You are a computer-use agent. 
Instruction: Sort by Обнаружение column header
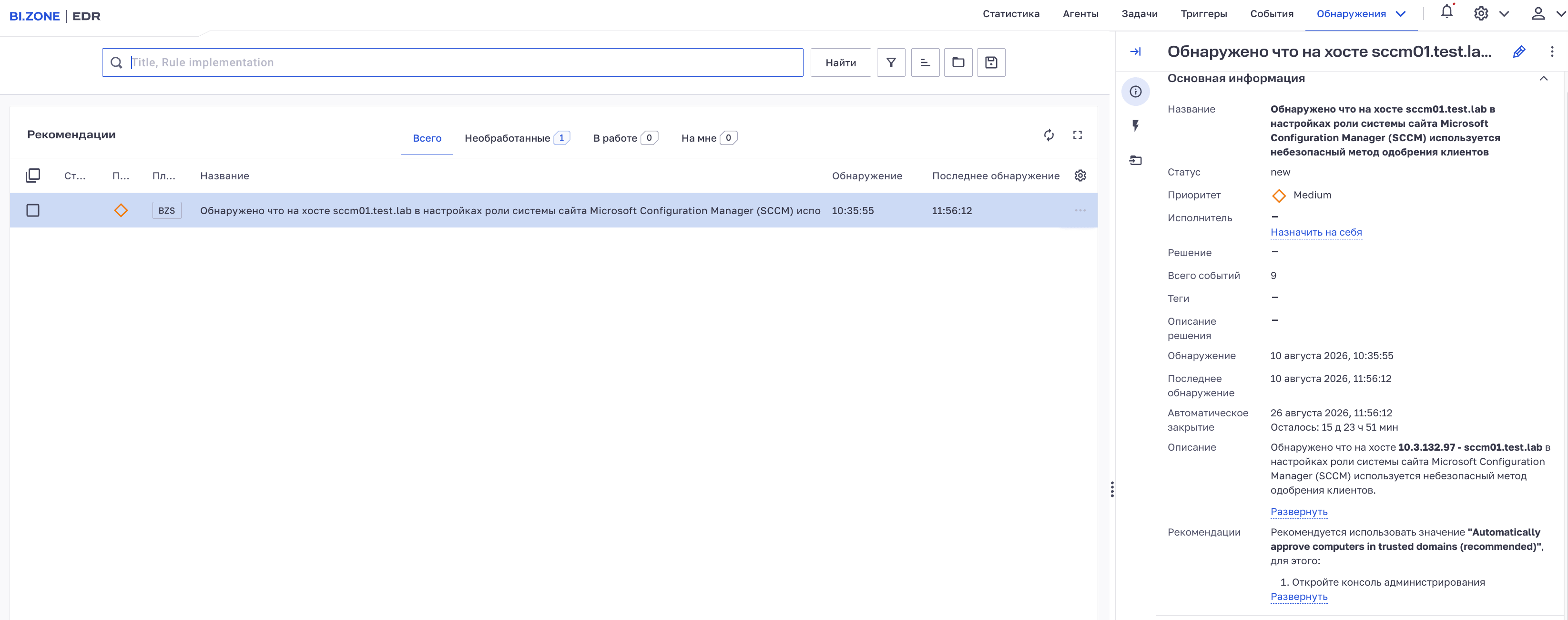pos(867,176)
